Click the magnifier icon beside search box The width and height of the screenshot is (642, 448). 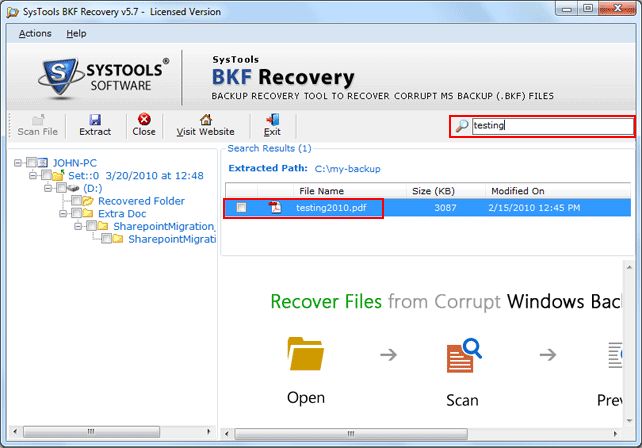pyautogui.click(x=462, y=126)
